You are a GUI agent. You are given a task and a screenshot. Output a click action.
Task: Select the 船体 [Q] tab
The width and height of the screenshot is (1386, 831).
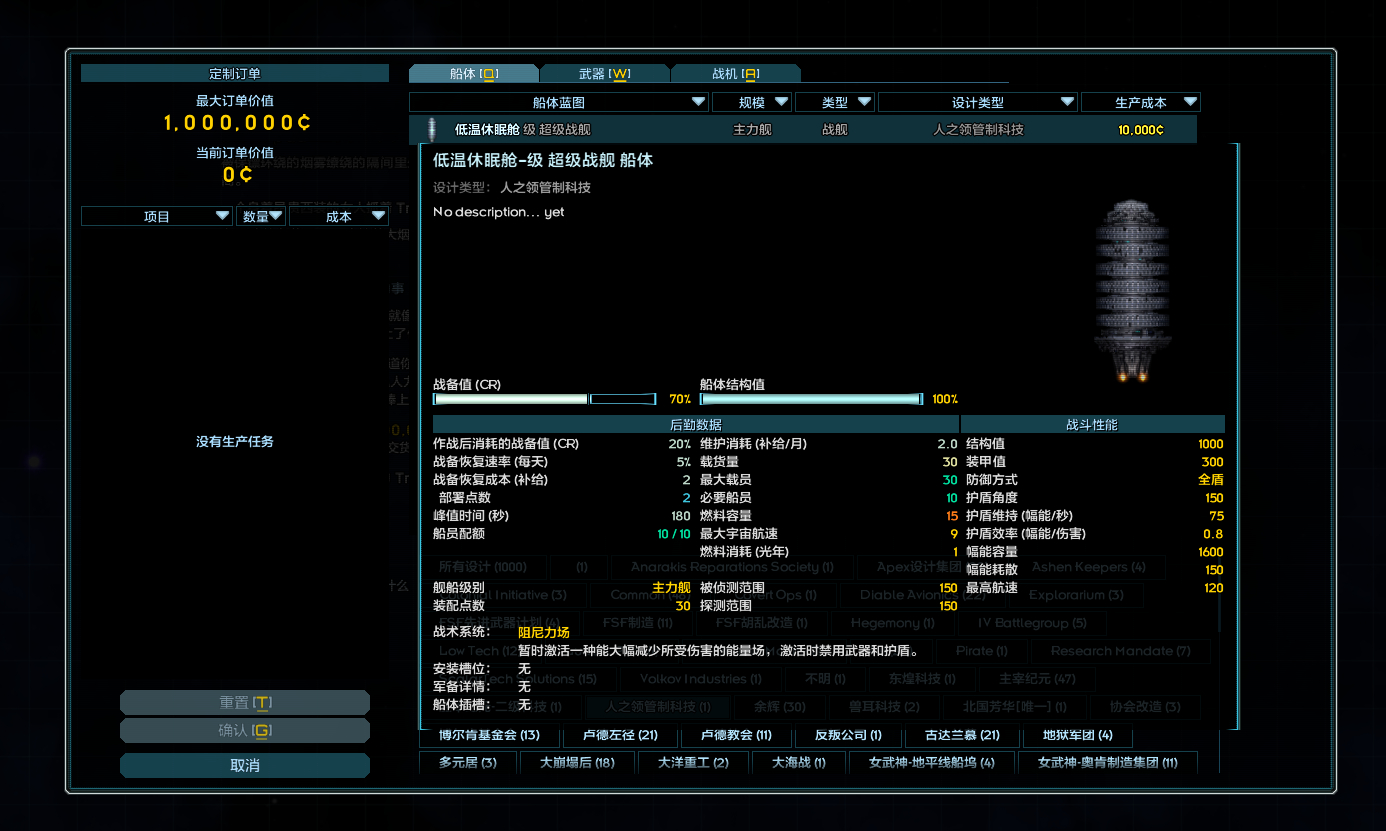pos(473,74)
